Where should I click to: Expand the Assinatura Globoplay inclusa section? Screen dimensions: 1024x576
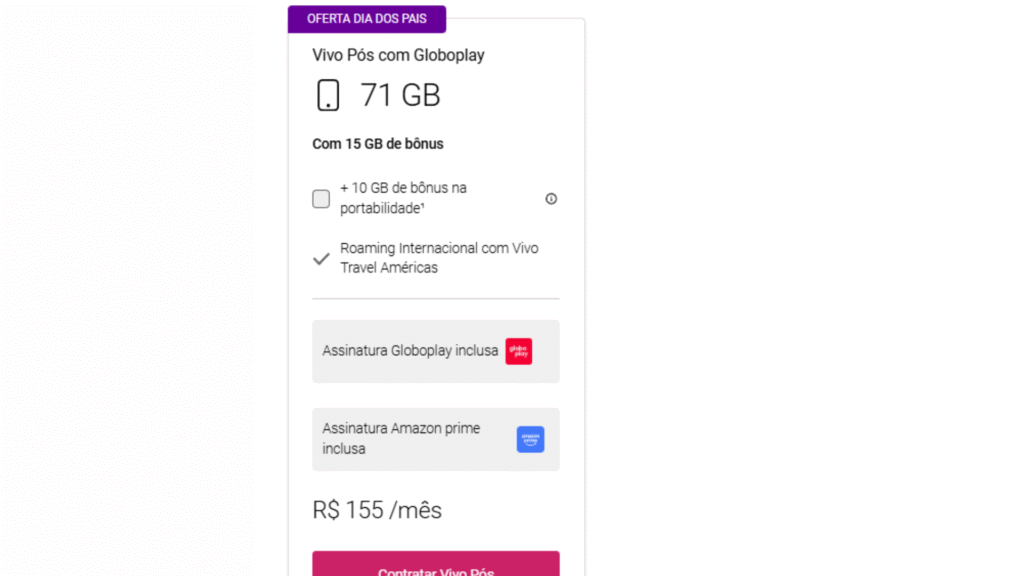point(435,351)
